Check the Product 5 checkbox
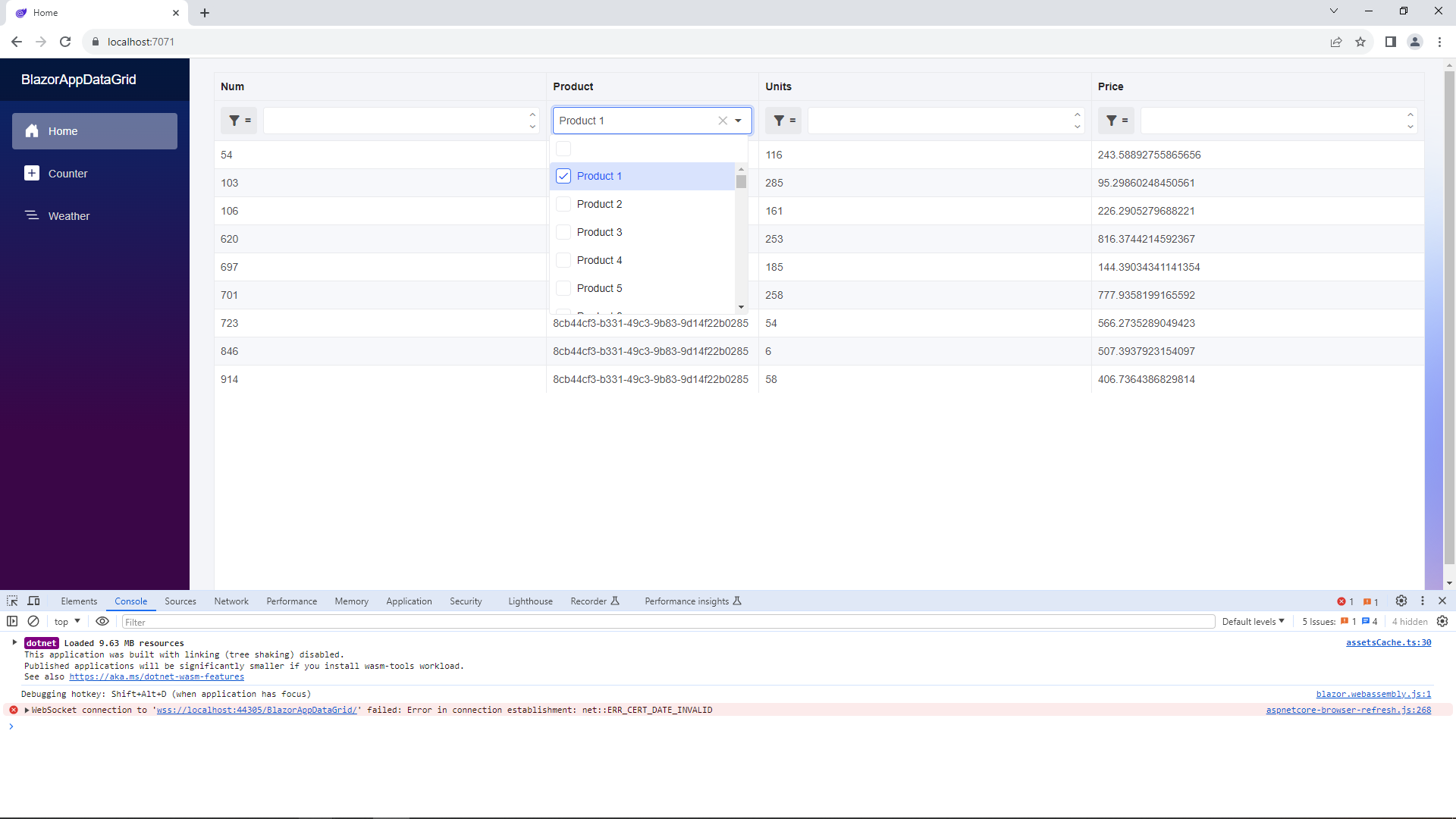 click(563, 288)
